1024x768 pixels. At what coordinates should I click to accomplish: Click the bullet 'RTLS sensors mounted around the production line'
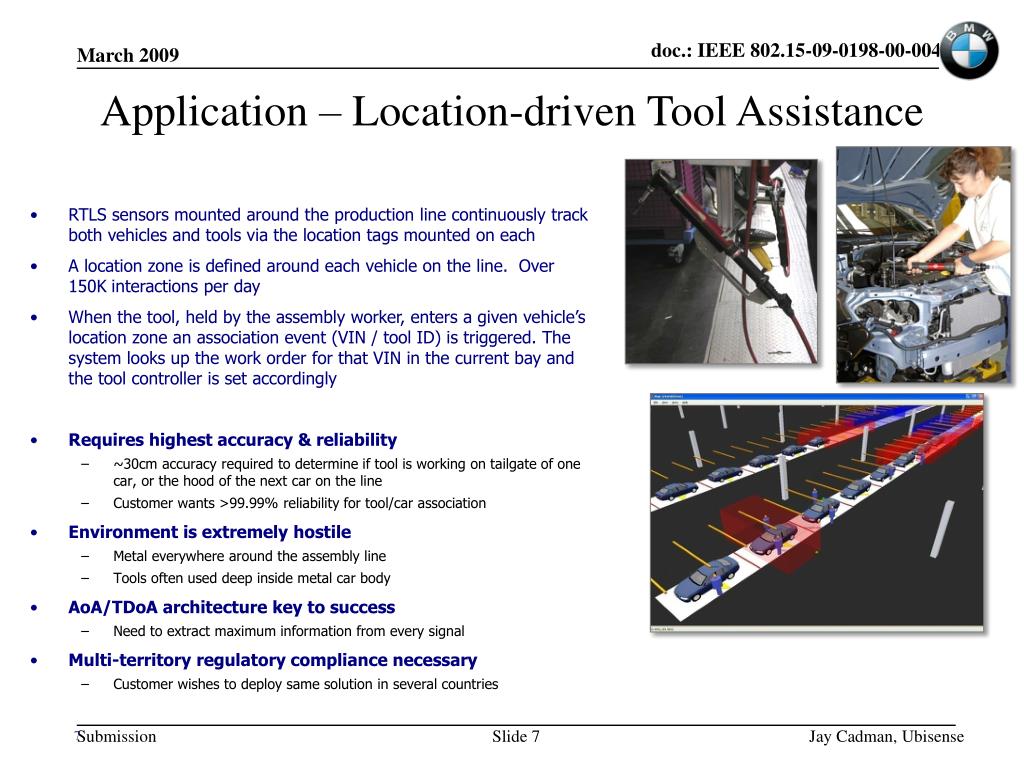coord(328,225)
